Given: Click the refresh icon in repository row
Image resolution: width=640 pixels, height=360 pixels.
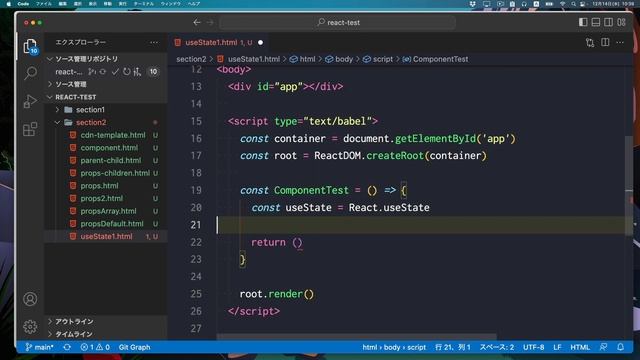Looking at the screenshot, I should [x=127, y=72].
